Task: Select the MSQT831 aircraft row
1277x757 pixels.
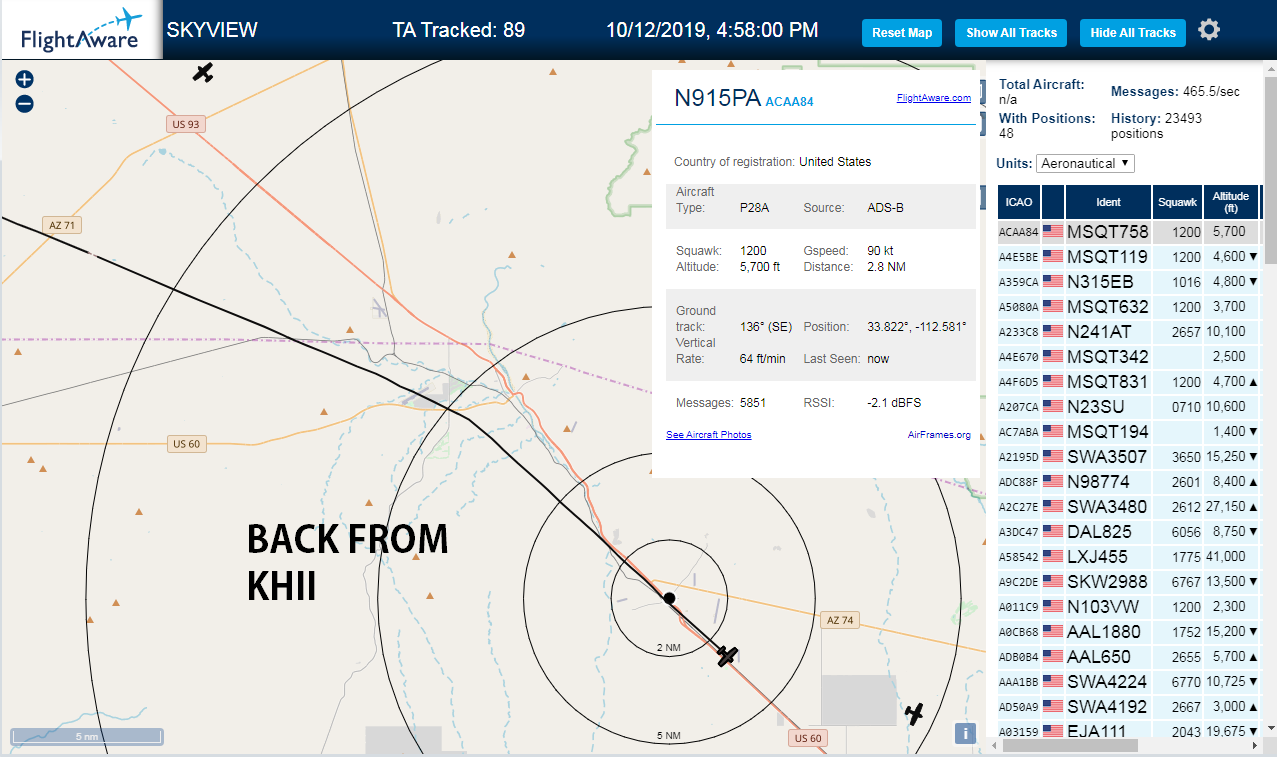Action: 1129,381
